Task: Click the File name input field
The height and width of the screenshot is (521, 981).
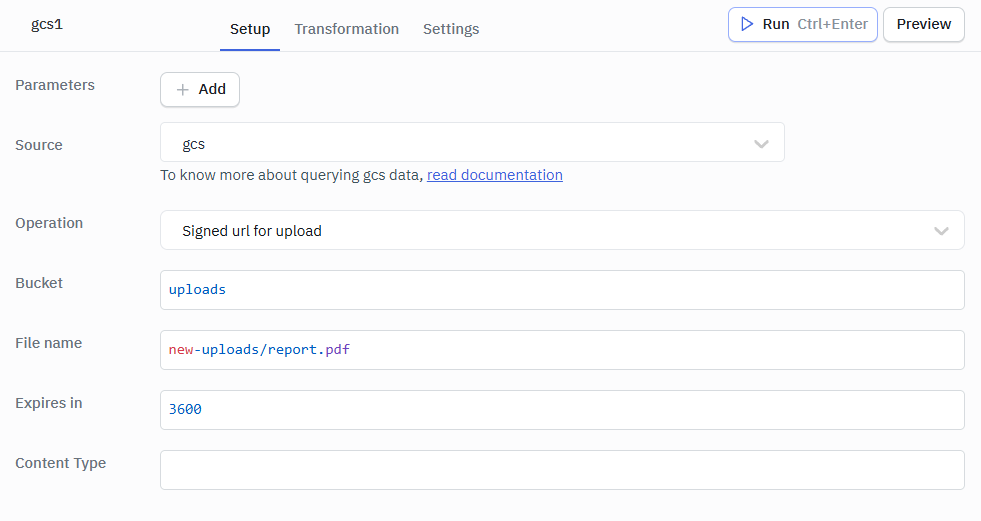Action: (x=561, y=350)
